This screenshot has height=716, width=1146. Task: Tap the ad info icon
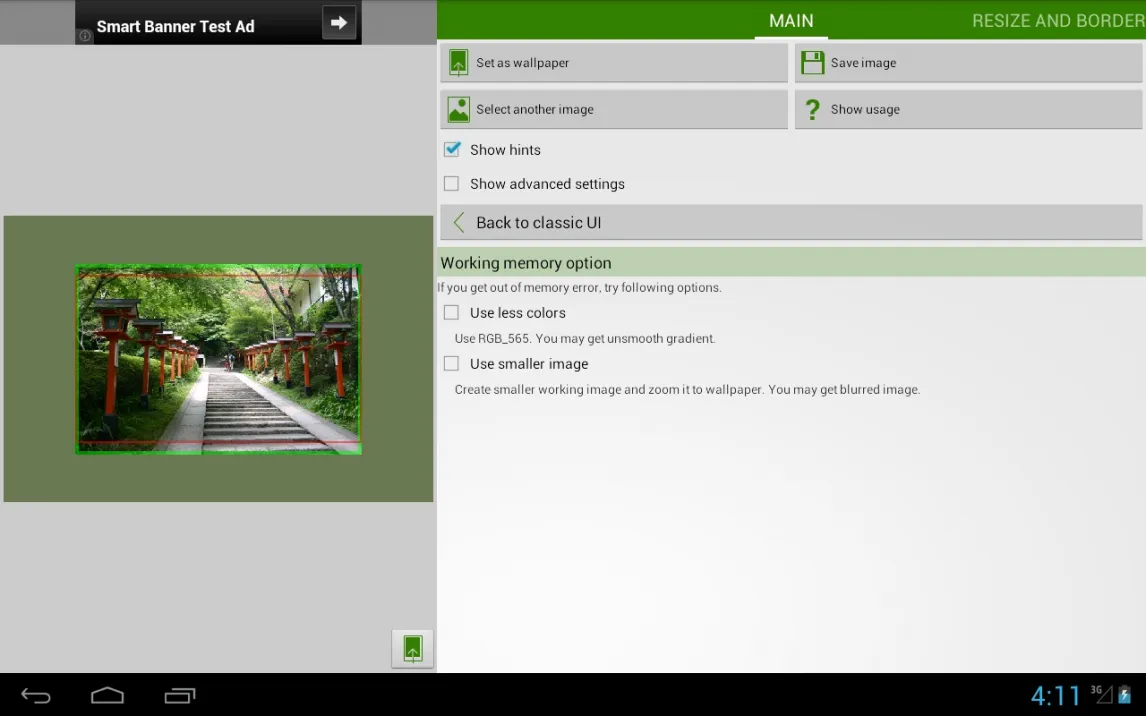point(85,36)
